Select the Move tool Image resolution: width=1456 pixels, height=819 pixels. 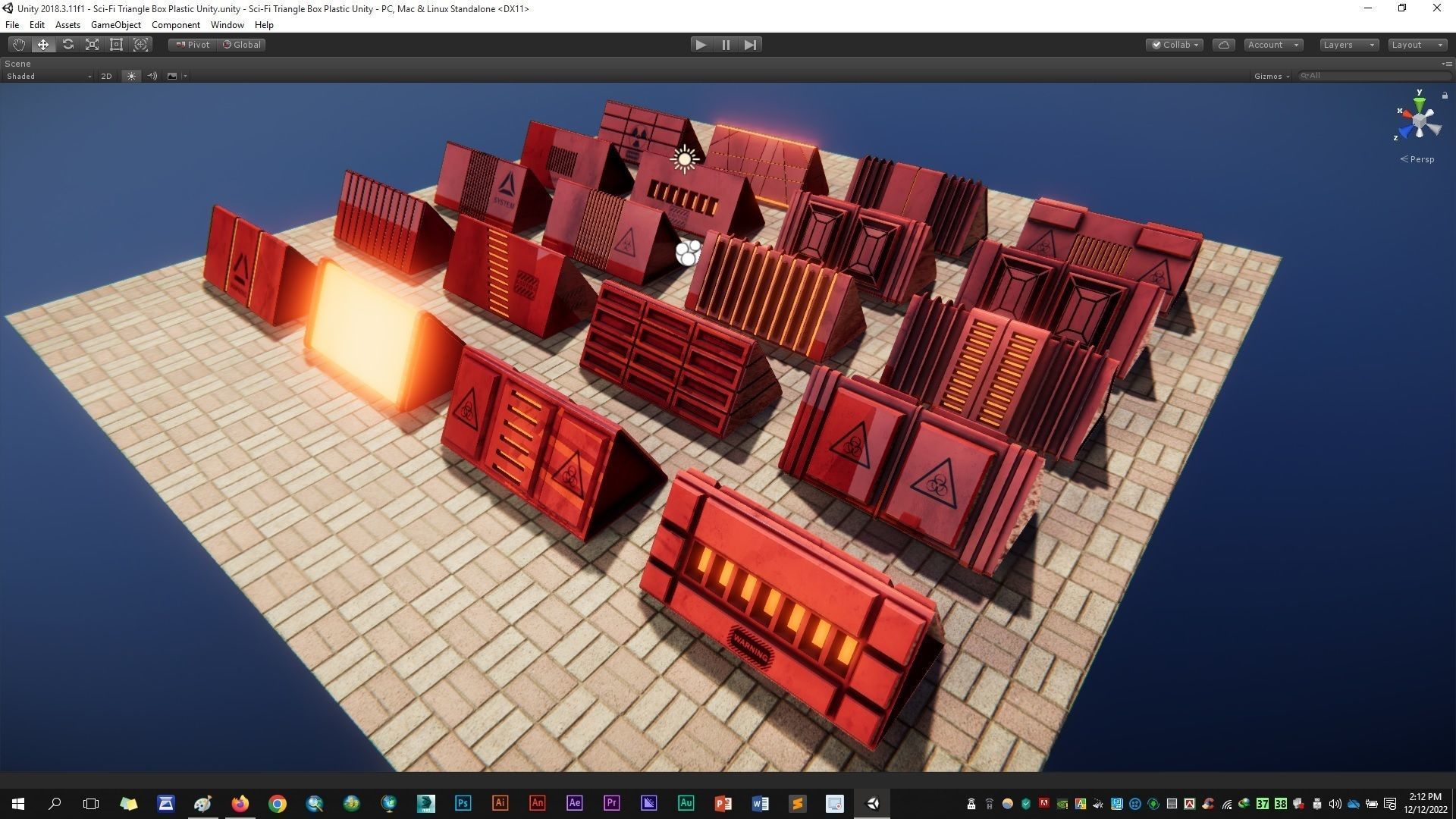[x=43, y=45]
